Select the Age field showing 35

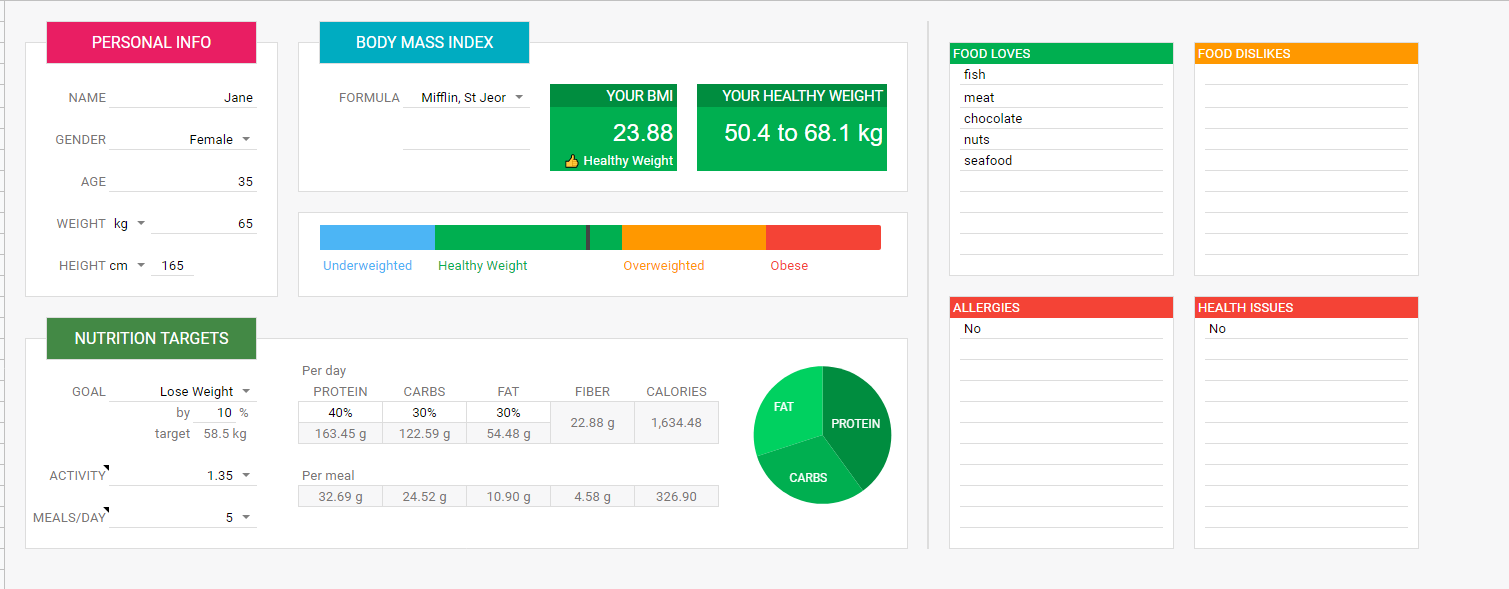[183, 182]
